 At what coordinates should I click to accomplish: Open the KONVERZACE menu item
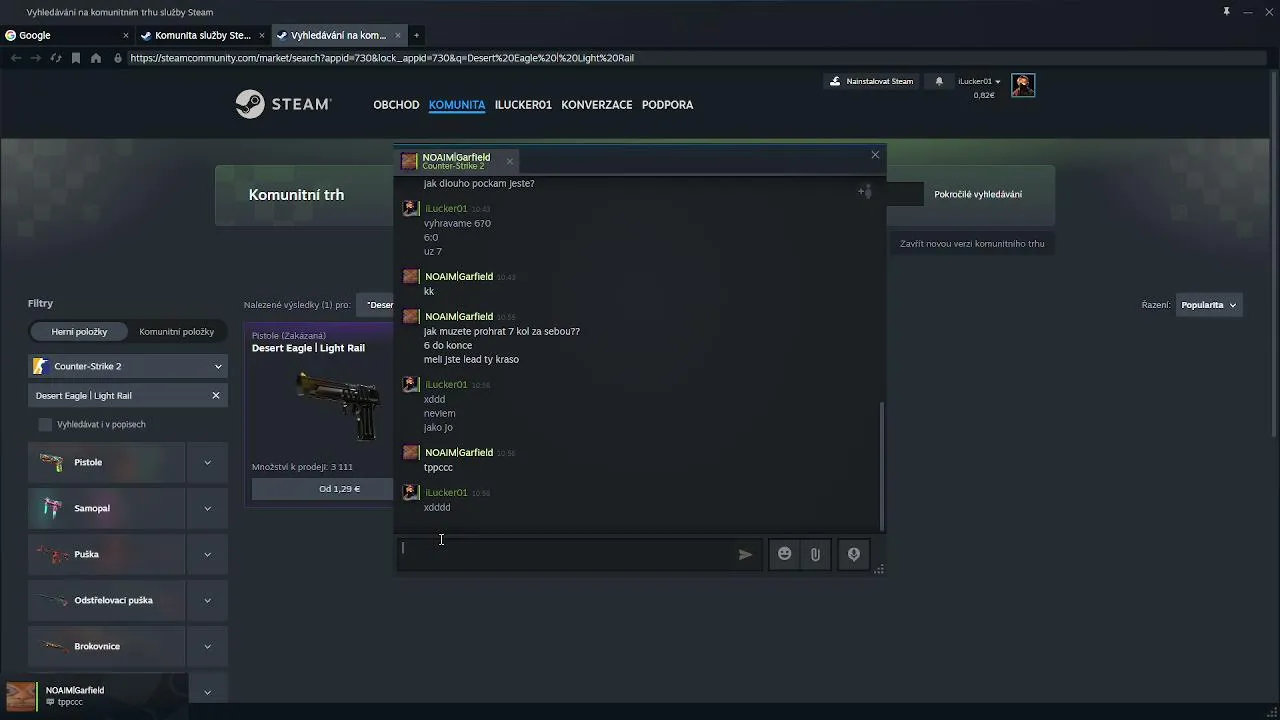tap(597, 104)
